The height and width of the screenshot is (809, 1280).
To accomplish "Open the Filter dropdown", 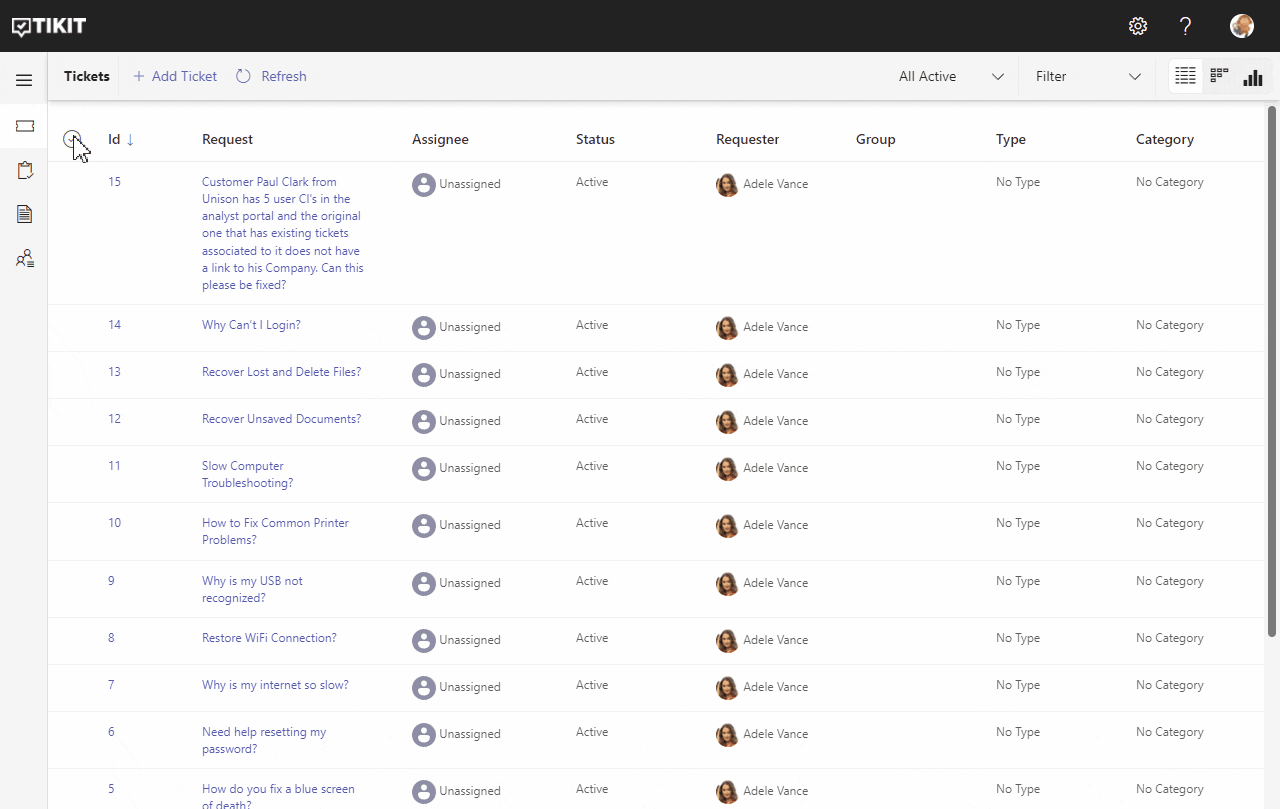I will coord(1088,76).
